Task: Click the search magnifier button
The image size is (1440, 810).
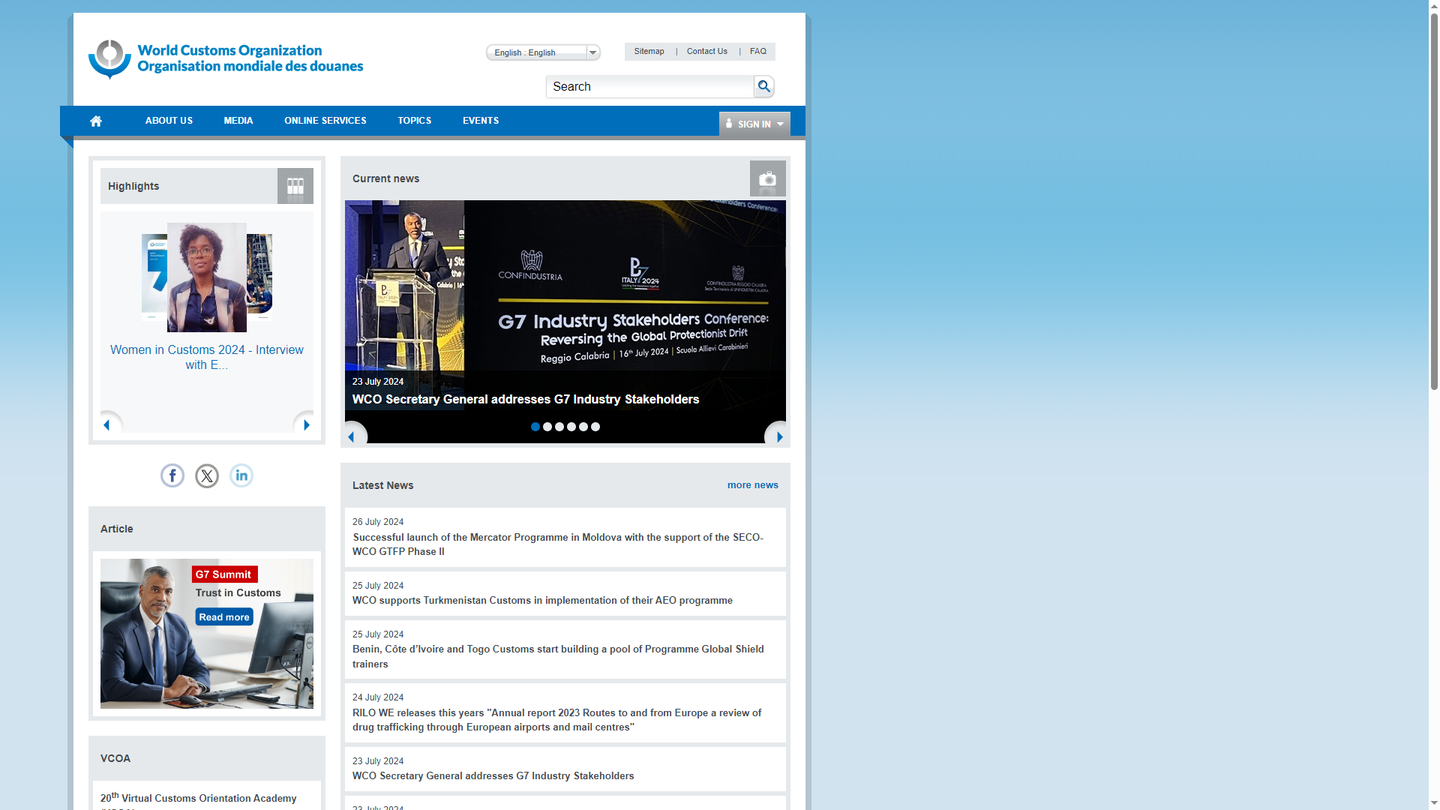Action: (764, 87)
